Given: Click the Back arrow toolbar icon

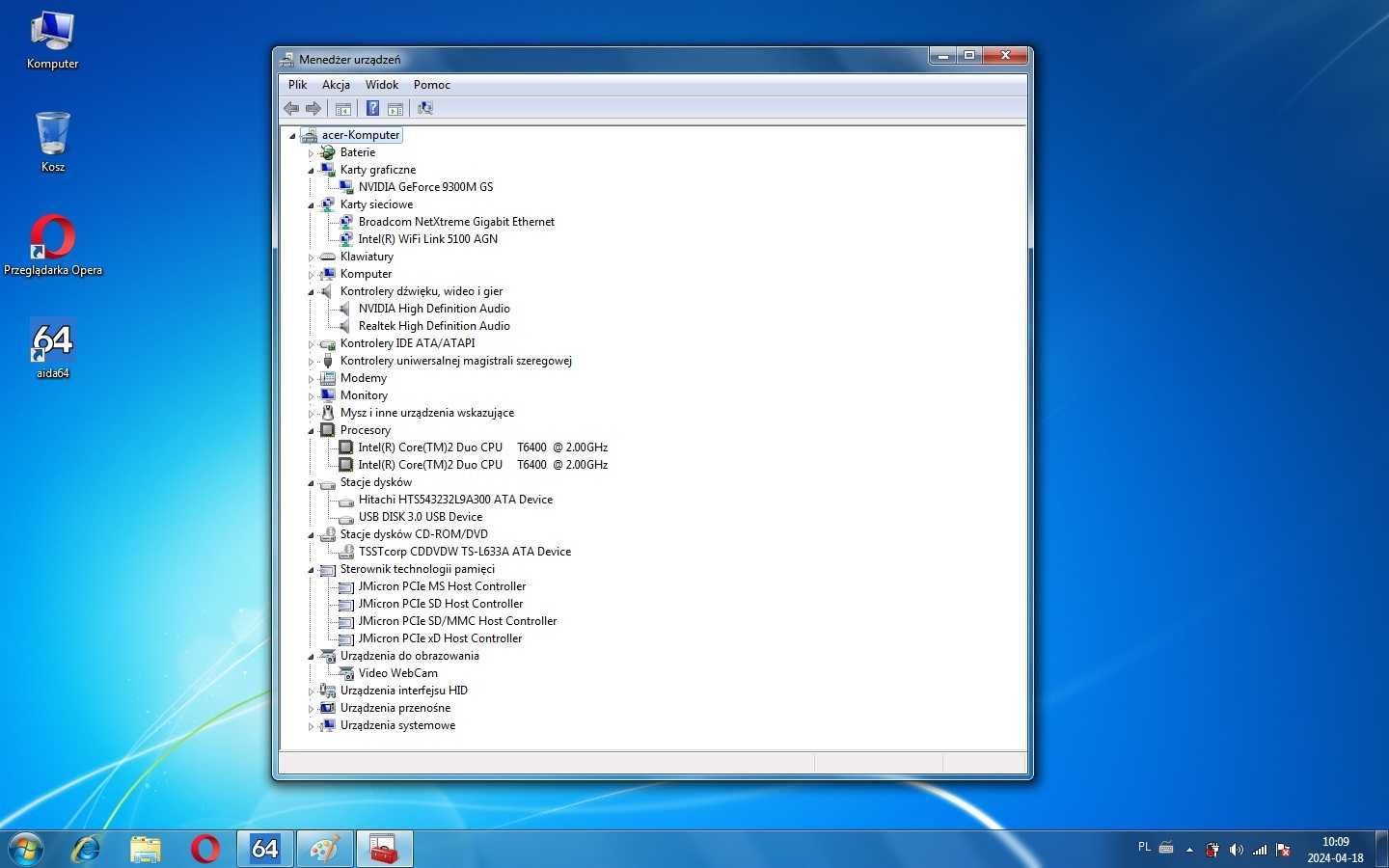Looking at the screenshot, I should tap(291, 108).
